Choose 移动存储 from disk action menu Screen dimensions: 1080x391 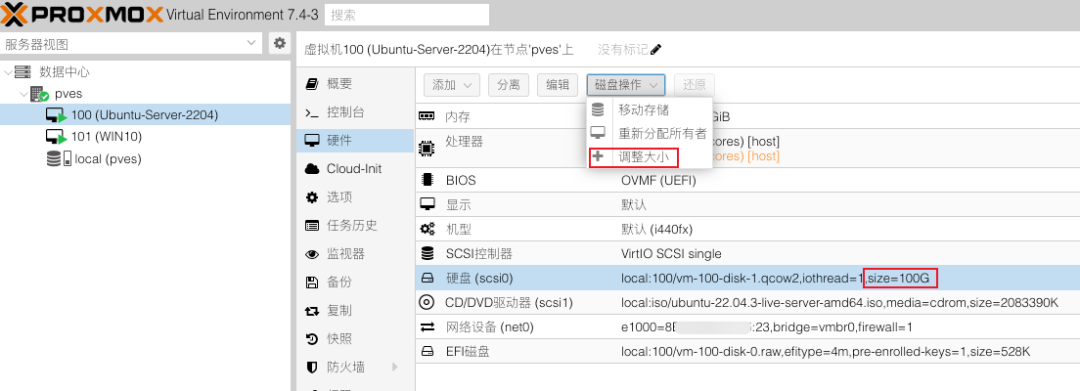pyautogui.click(x=649, y=110)
